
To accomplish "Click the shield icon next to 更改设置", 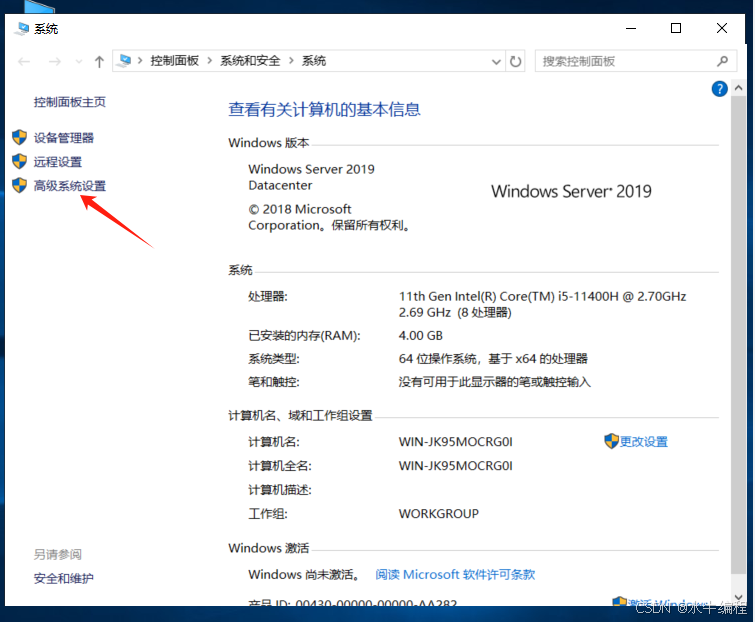I will tap(611, 441).
